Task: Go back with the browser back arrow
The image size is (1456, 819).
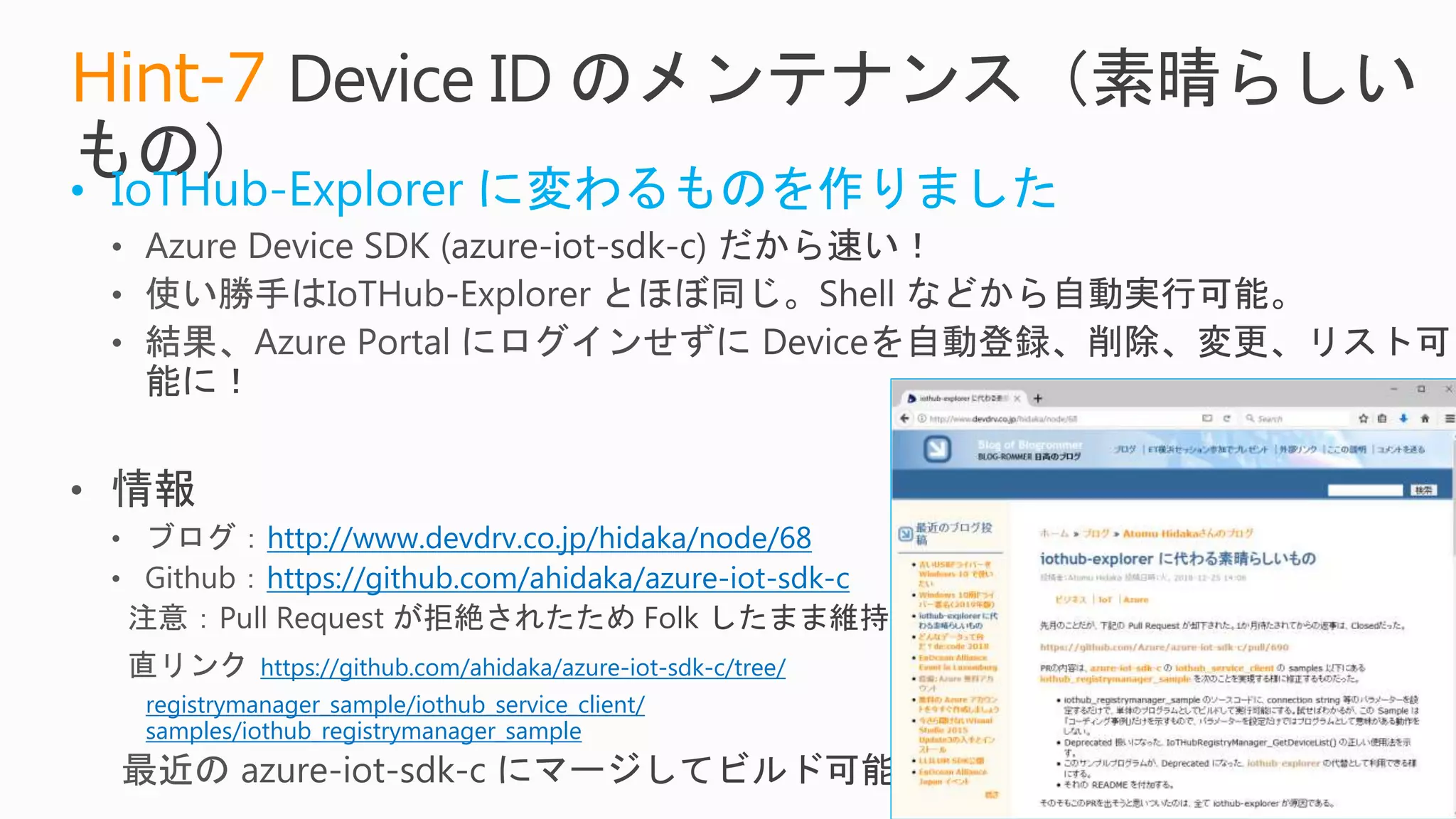Action: 904,418
